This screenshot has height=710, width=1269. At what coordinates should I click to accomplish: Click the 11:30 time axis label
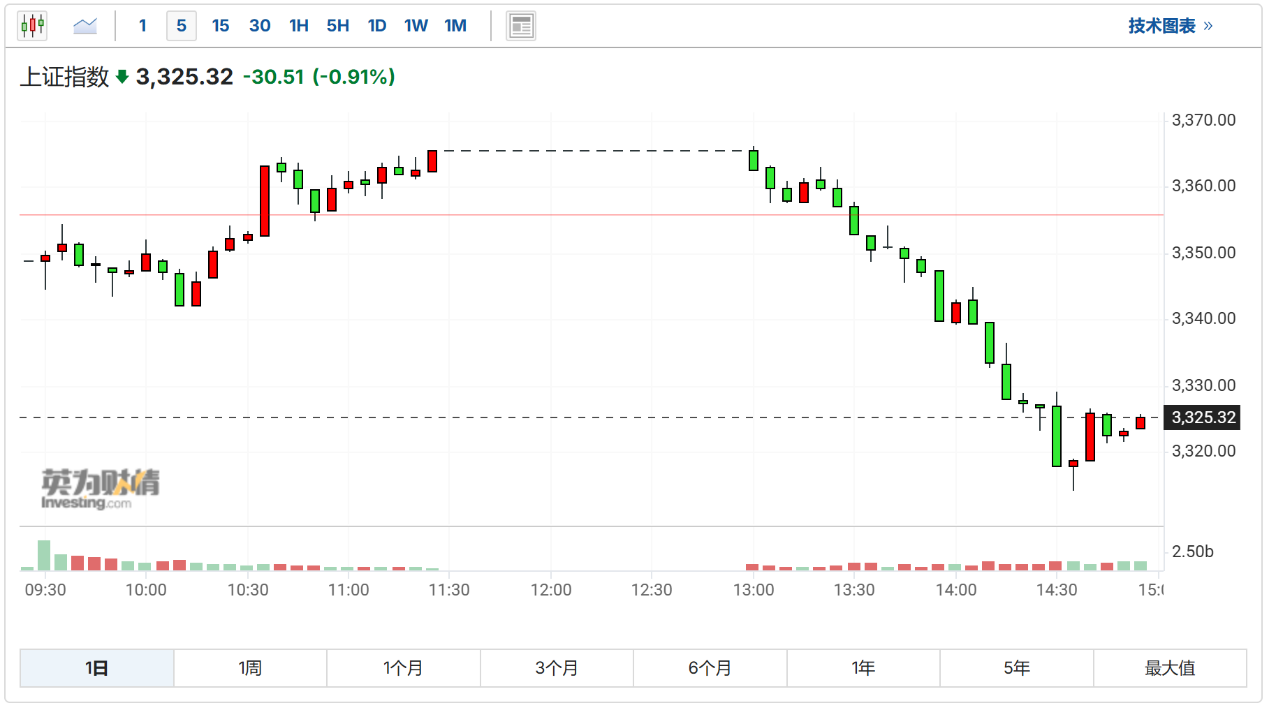(449, 590)
